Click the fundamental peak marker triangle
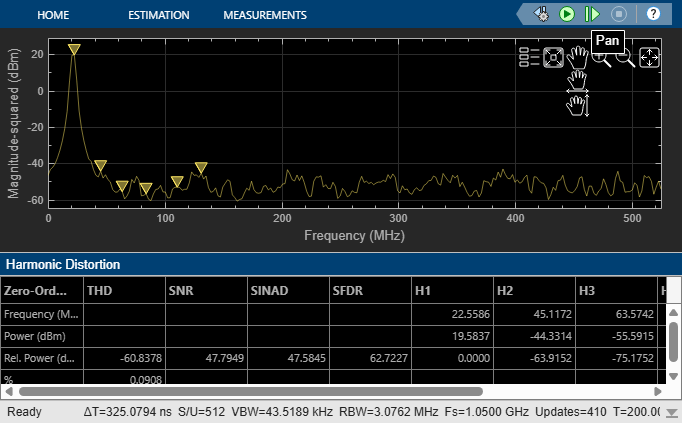Image resolution: width=682 pixels, height=423 pixels. pyautogui.click(x=74, y=49)
